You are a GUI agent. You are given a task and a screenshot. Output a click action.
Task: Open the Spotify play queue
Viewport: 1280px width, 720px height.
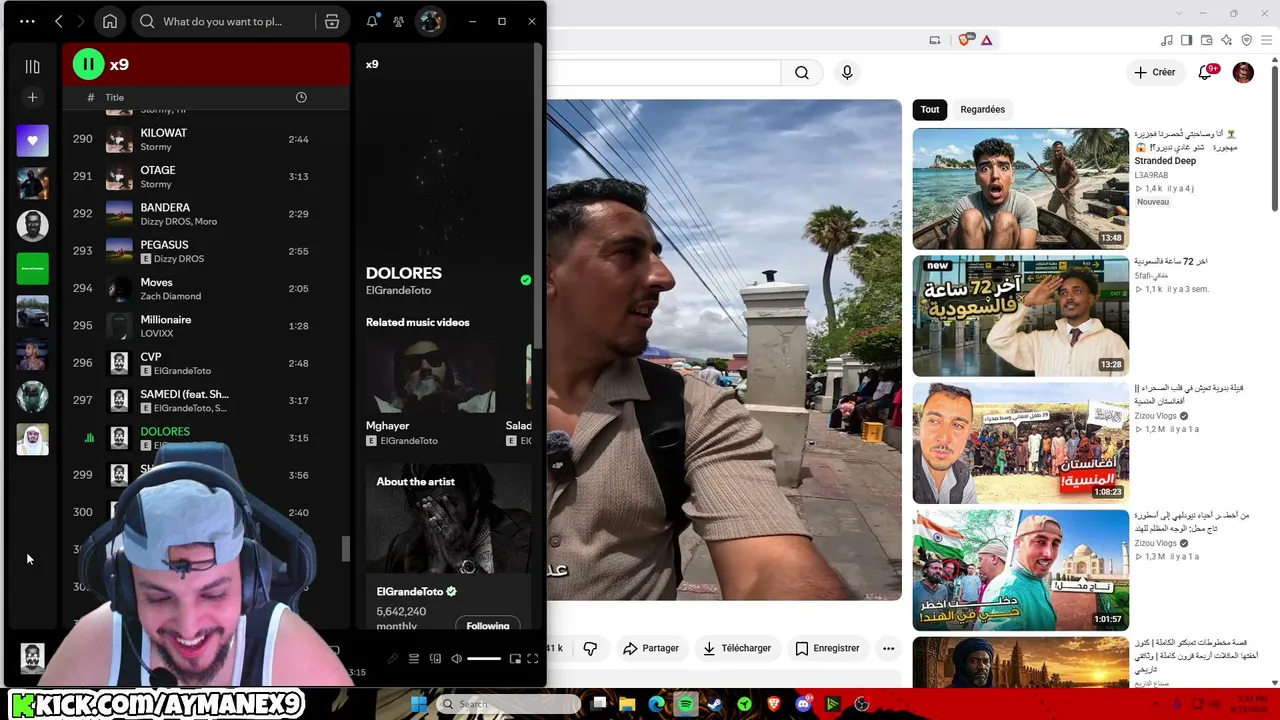414,659
